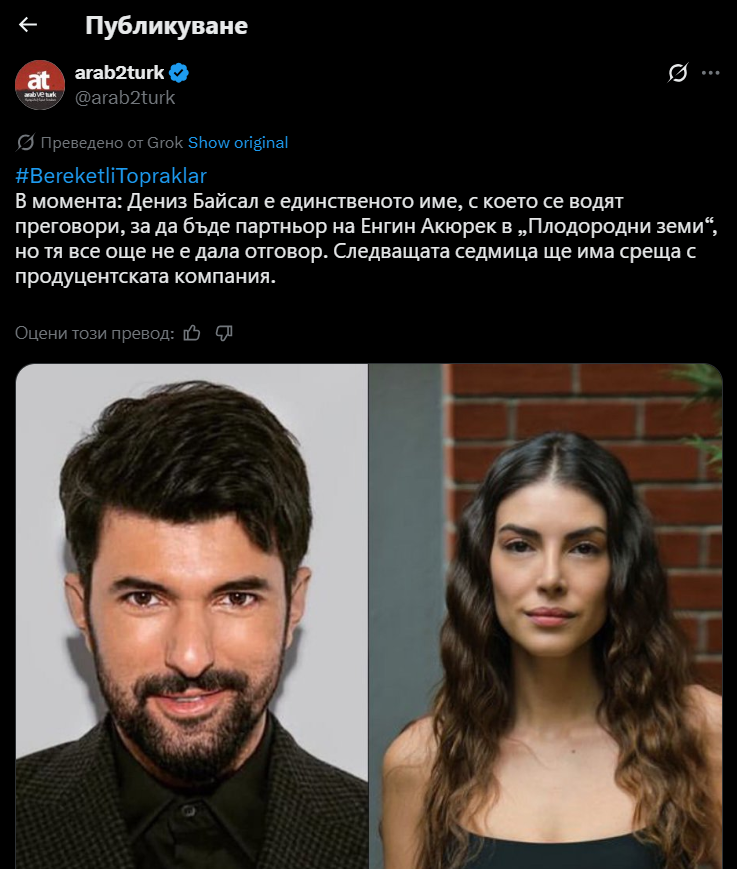This screenshot has width=737, height=869.
Task: Open the bearded man photo
Action: click(192, 616)
